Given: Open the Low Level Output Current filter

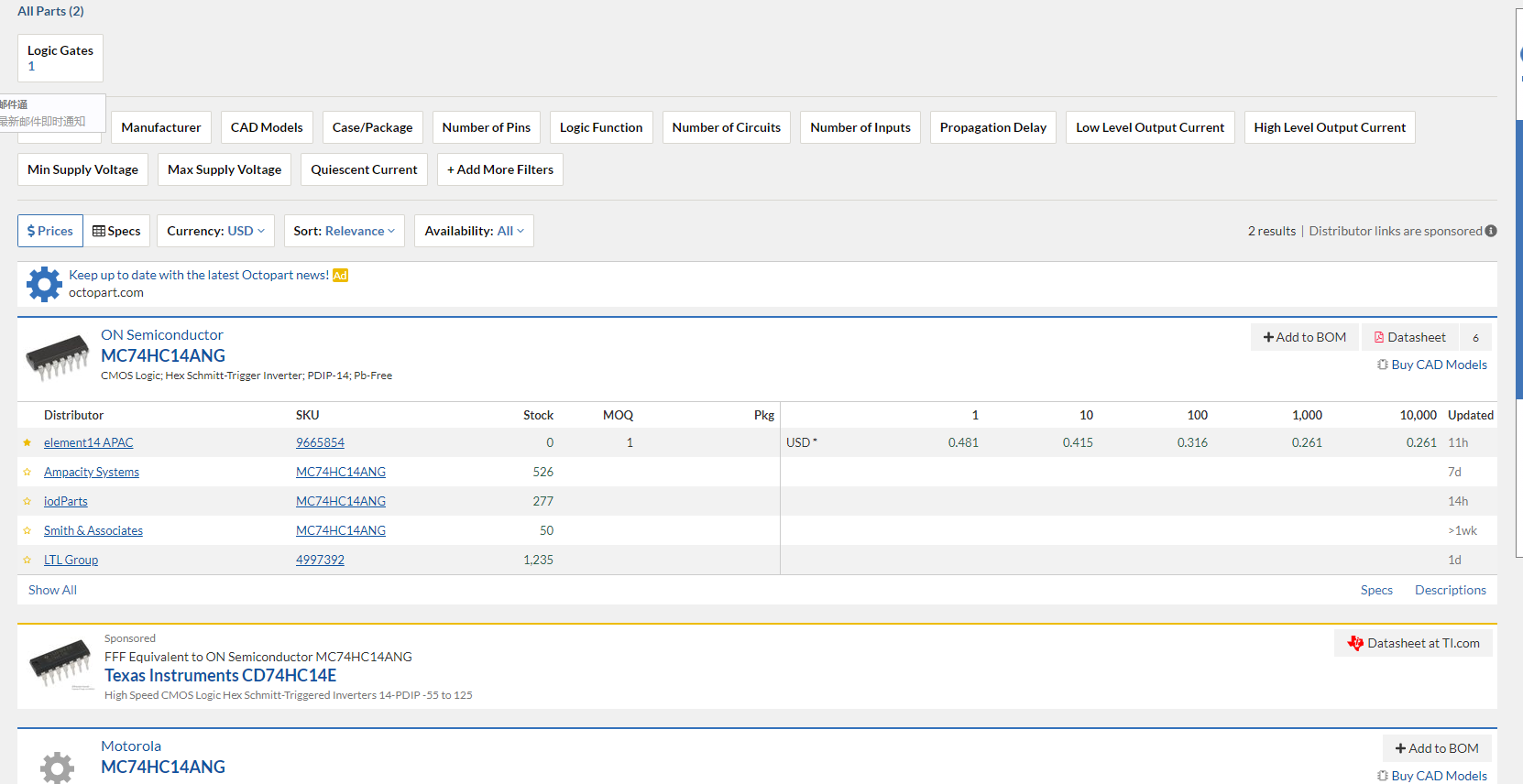Looking at the screenshot, I should 1150,127.
